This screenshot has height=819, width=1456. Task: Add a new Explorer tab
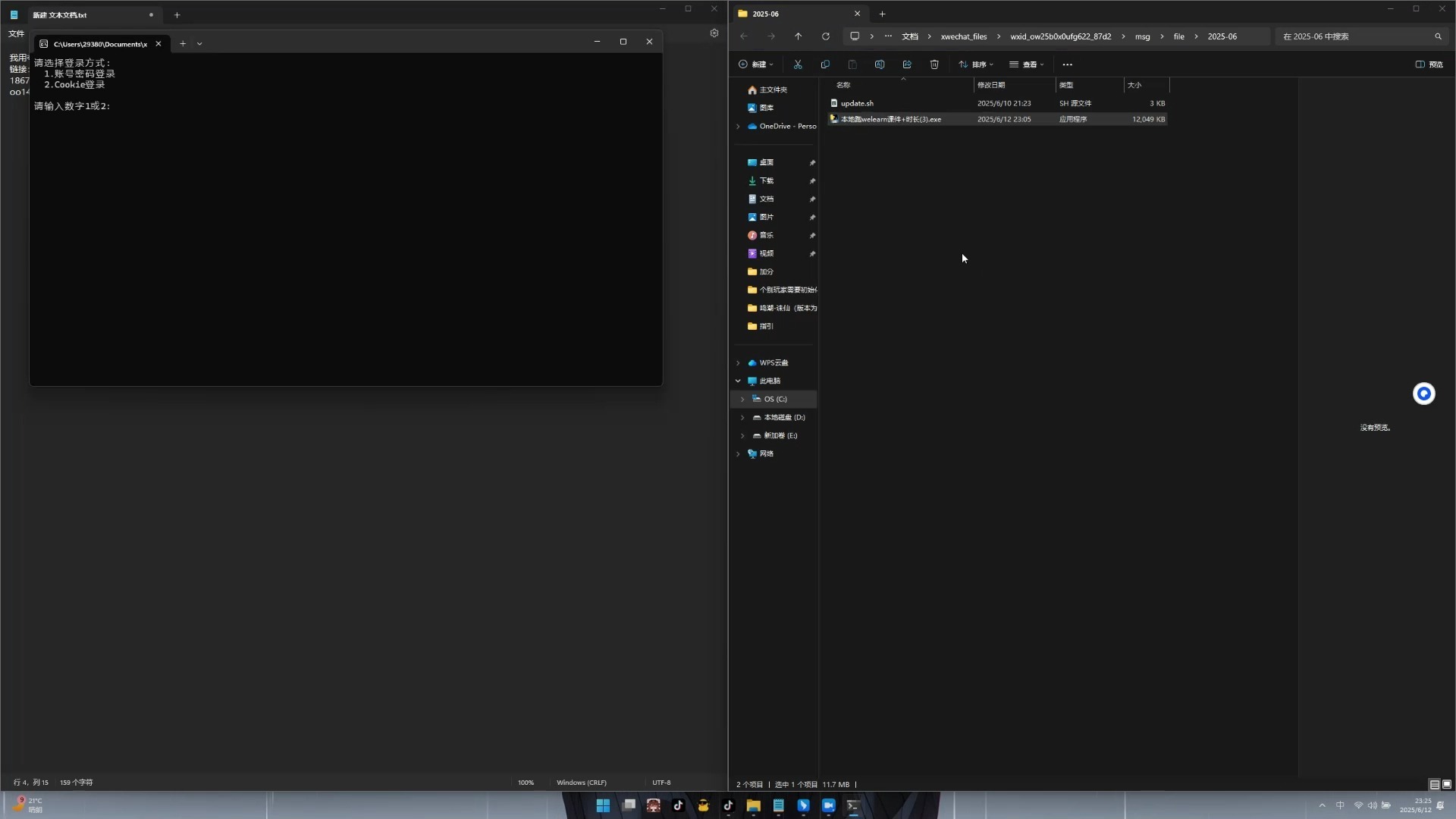click(x=882, y=14)
